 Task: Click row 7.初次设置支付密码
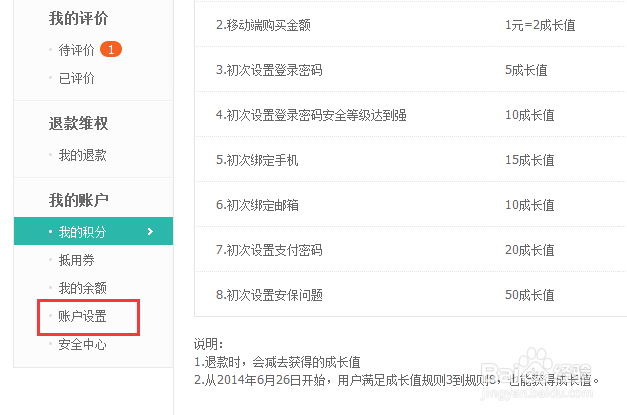coord(269,250)
